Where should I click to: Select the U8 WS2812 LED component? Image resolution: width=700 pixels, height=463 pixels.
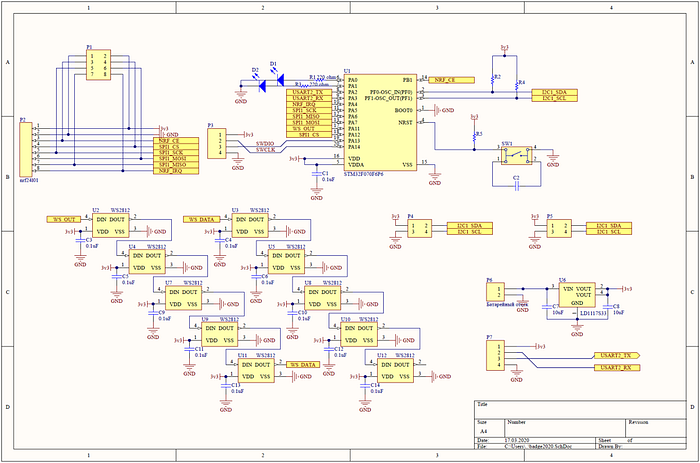coord(323,298)
